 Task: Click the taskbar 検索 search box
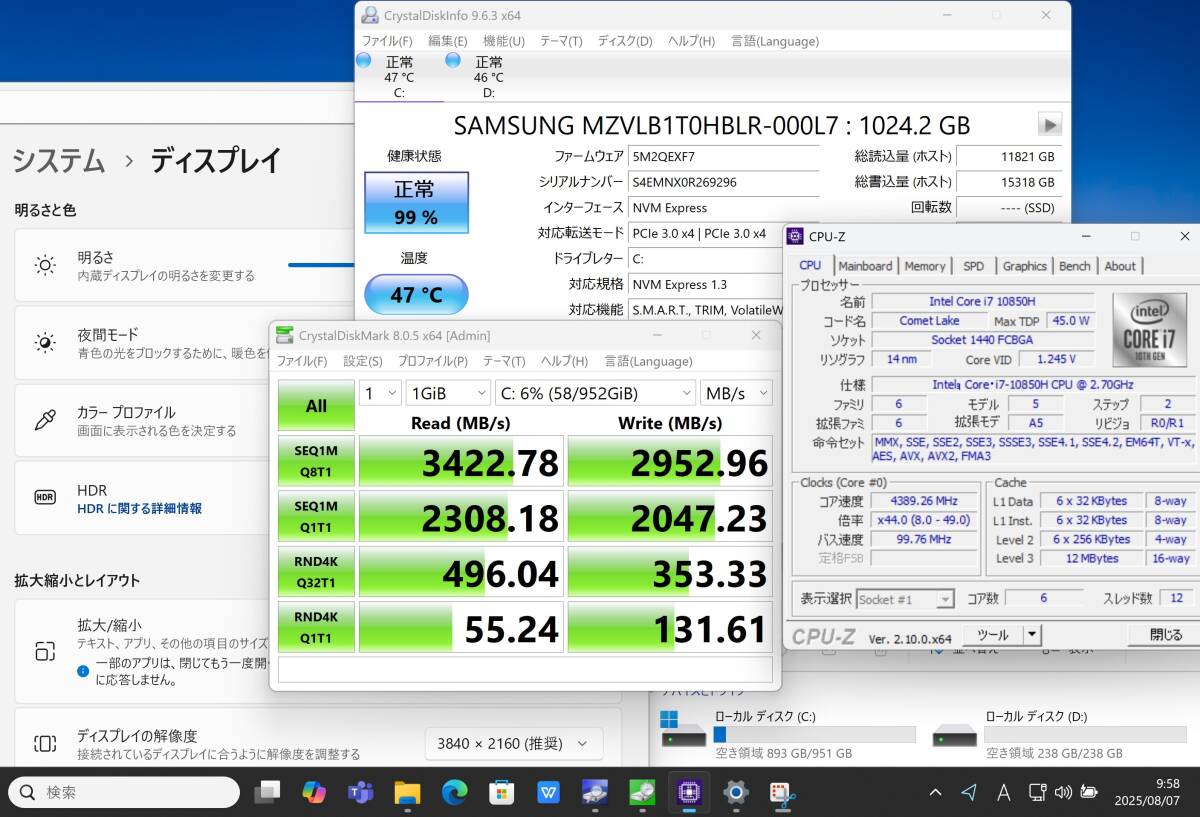tap(125, 793)
